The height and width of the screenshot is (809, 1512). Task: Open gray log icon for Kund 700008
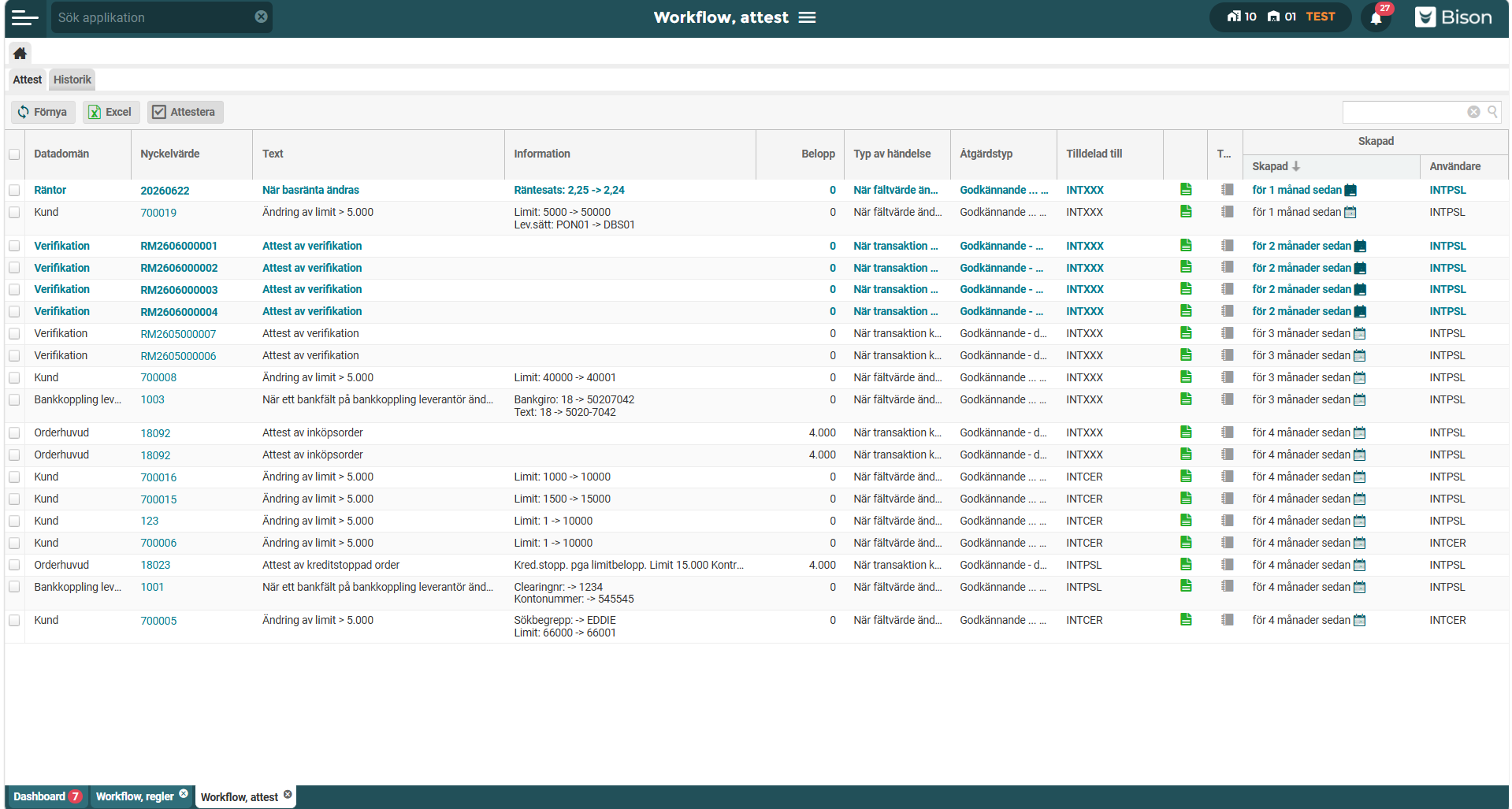(1227, 377)
